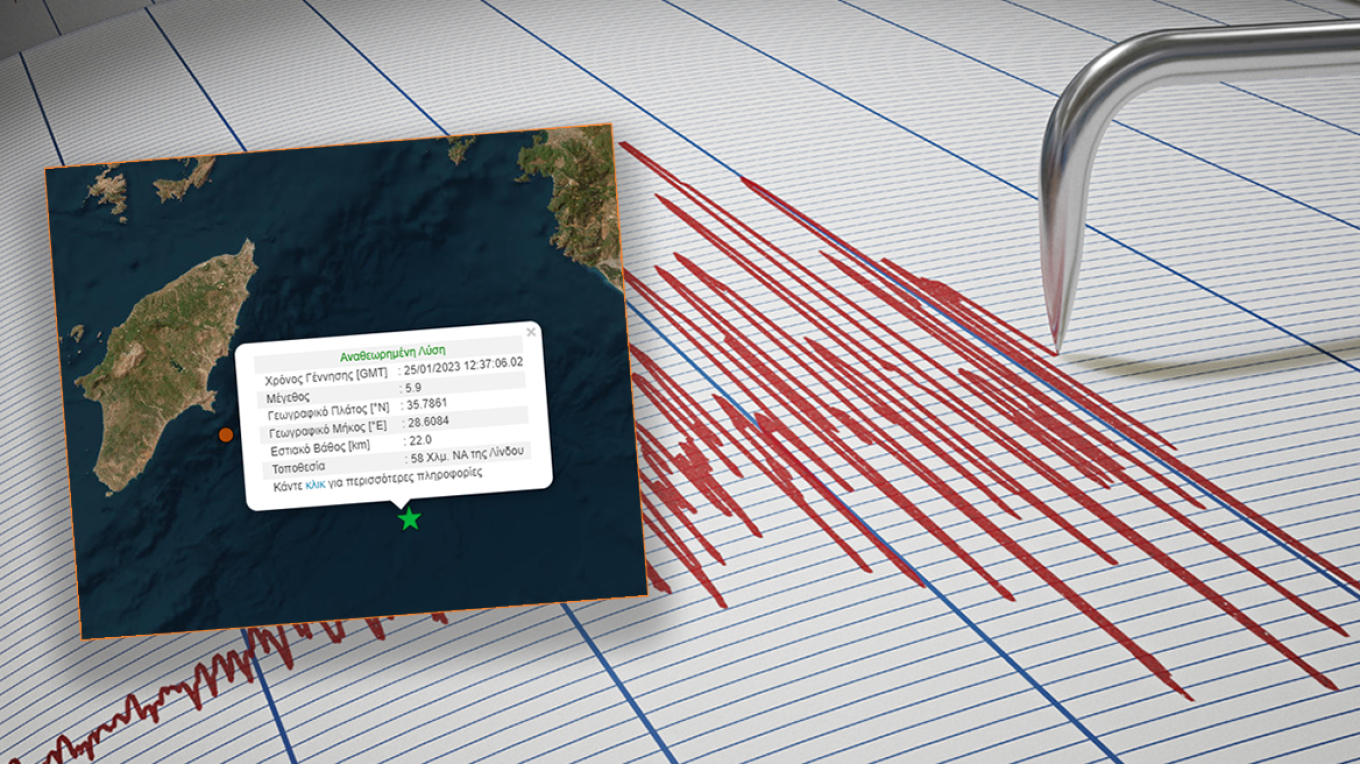Click the small island at the map's top center
This screenshot has height=764, width=1360.
coord(460,149)
